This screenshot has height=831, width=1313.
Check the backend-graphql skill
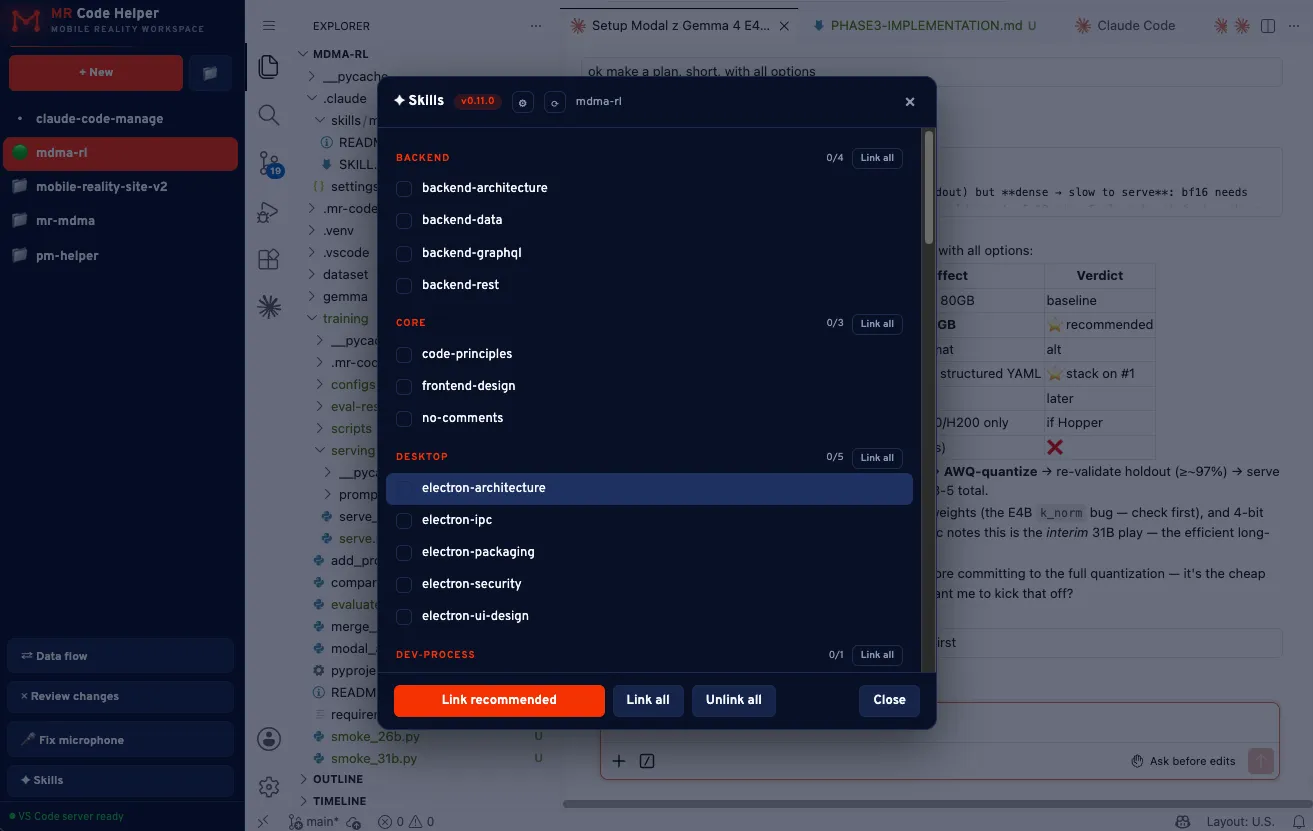coord(404,254)
